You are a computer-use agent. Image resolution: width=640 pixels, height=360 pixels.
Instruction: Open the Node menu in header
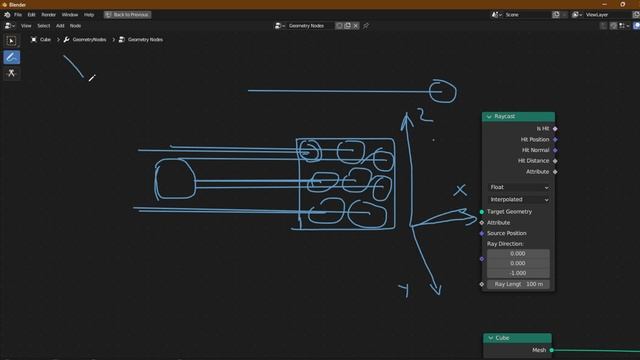click(x=76, y=26)
